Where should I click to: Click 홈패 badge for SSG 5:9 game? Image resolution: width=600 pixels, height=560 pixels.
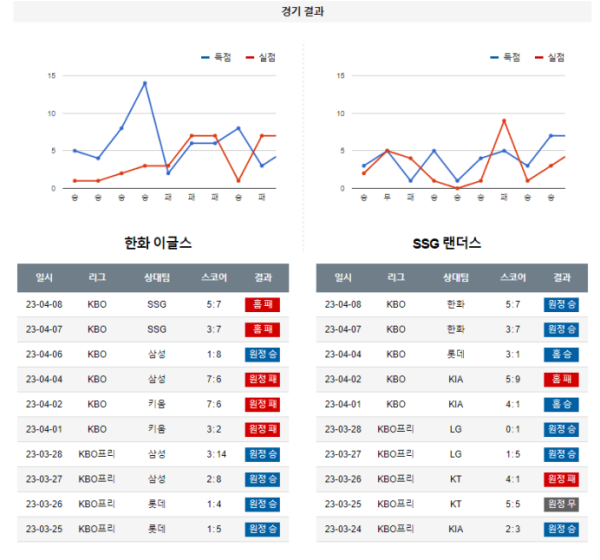(x=561, y=379)
